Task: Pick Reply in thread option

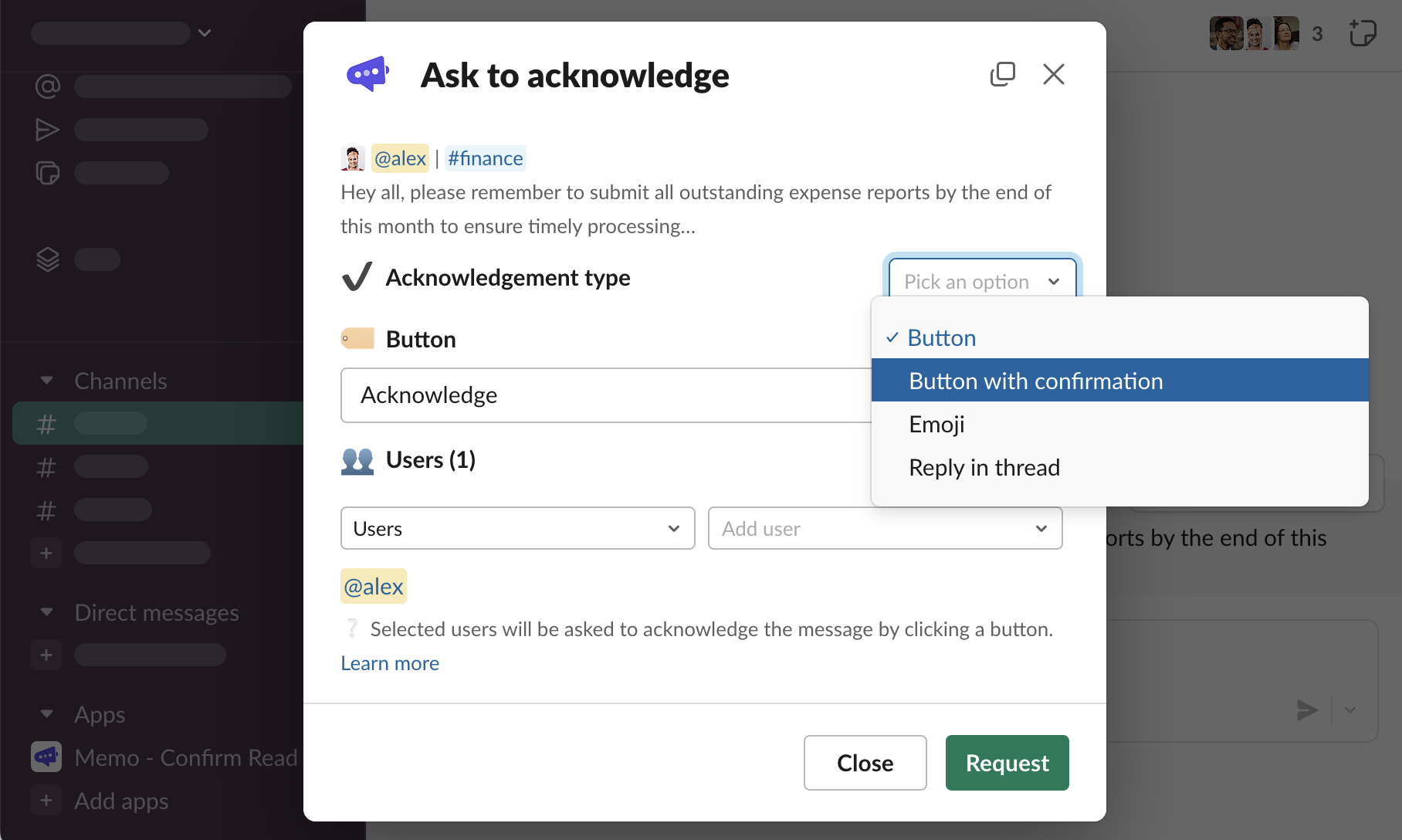Action: [x=984, y=468]
